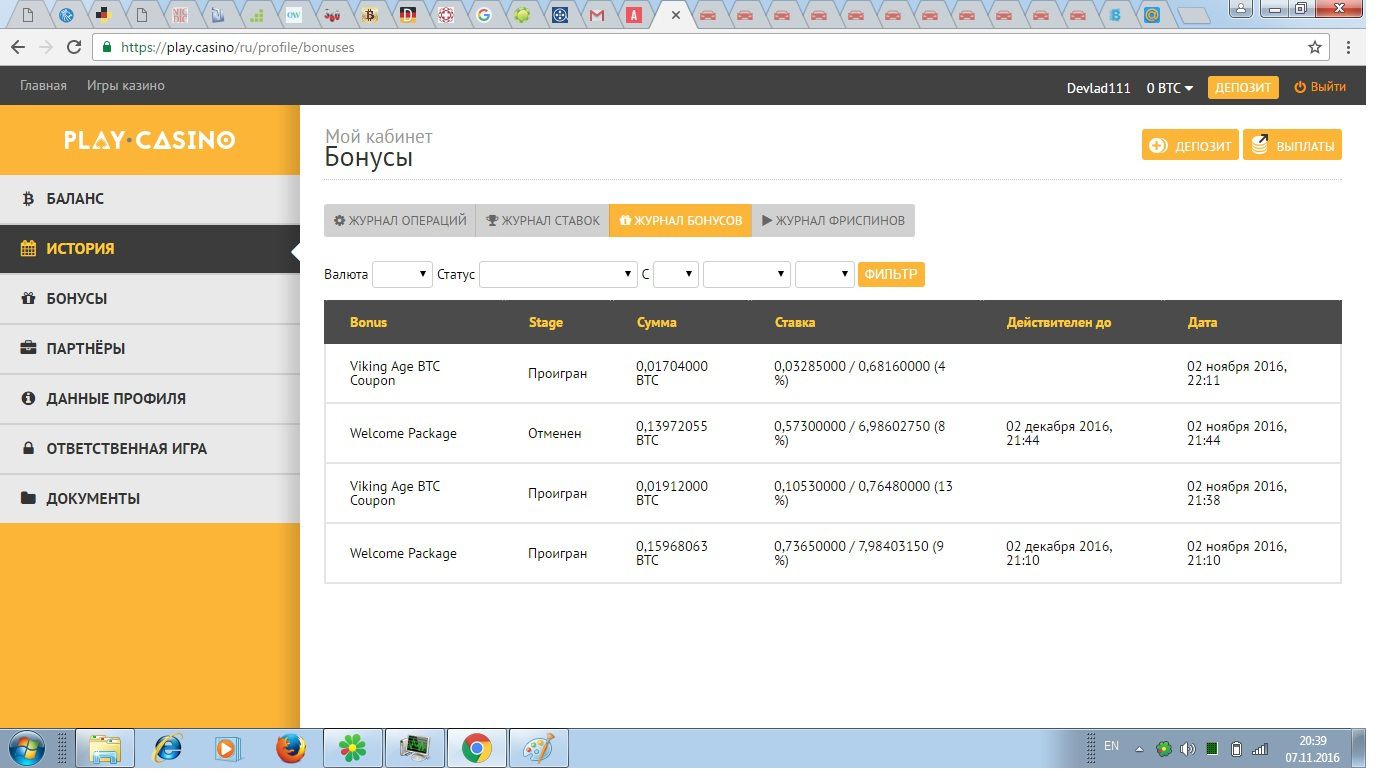This screenshot has height=784, width=1384.
Task: Click the secure padlock icon
Action: pos(107,47)
